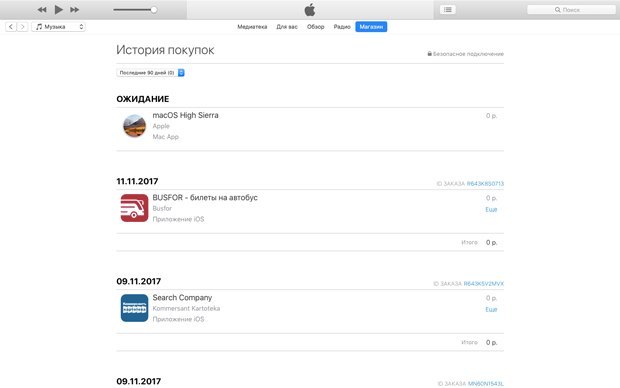Click the rewind previous track button

coord(42,10)
